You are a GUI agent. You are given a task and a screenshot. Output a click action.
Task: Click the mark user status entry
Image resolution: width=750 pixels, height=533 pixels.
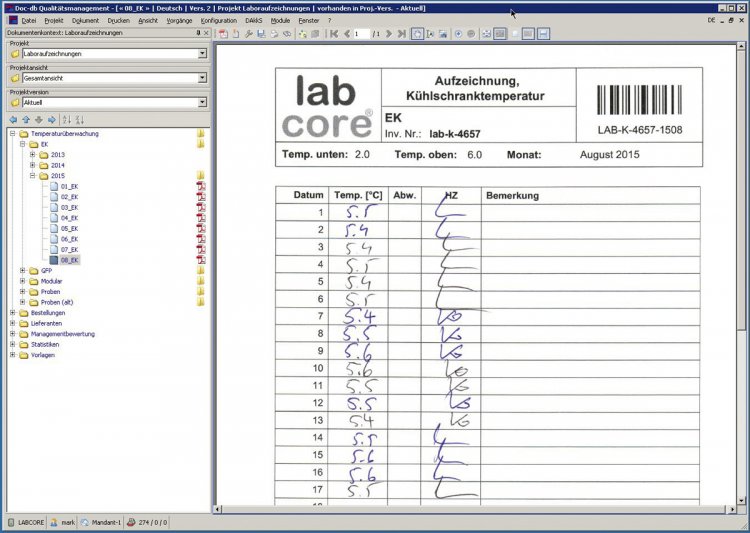point(63,522)
